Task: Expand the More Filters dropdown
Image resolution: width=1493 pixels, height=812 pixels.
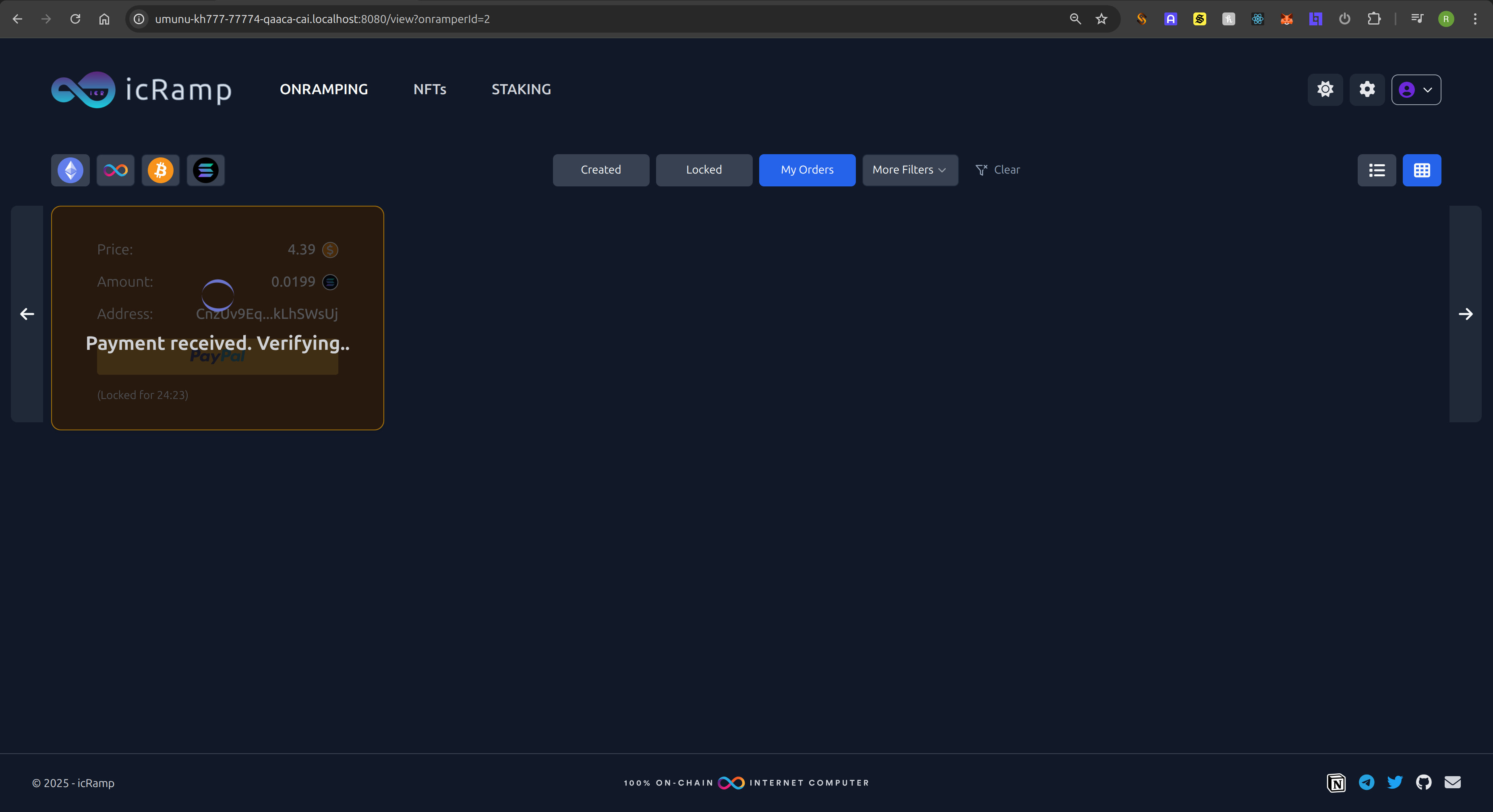Action: click(910, 170)
